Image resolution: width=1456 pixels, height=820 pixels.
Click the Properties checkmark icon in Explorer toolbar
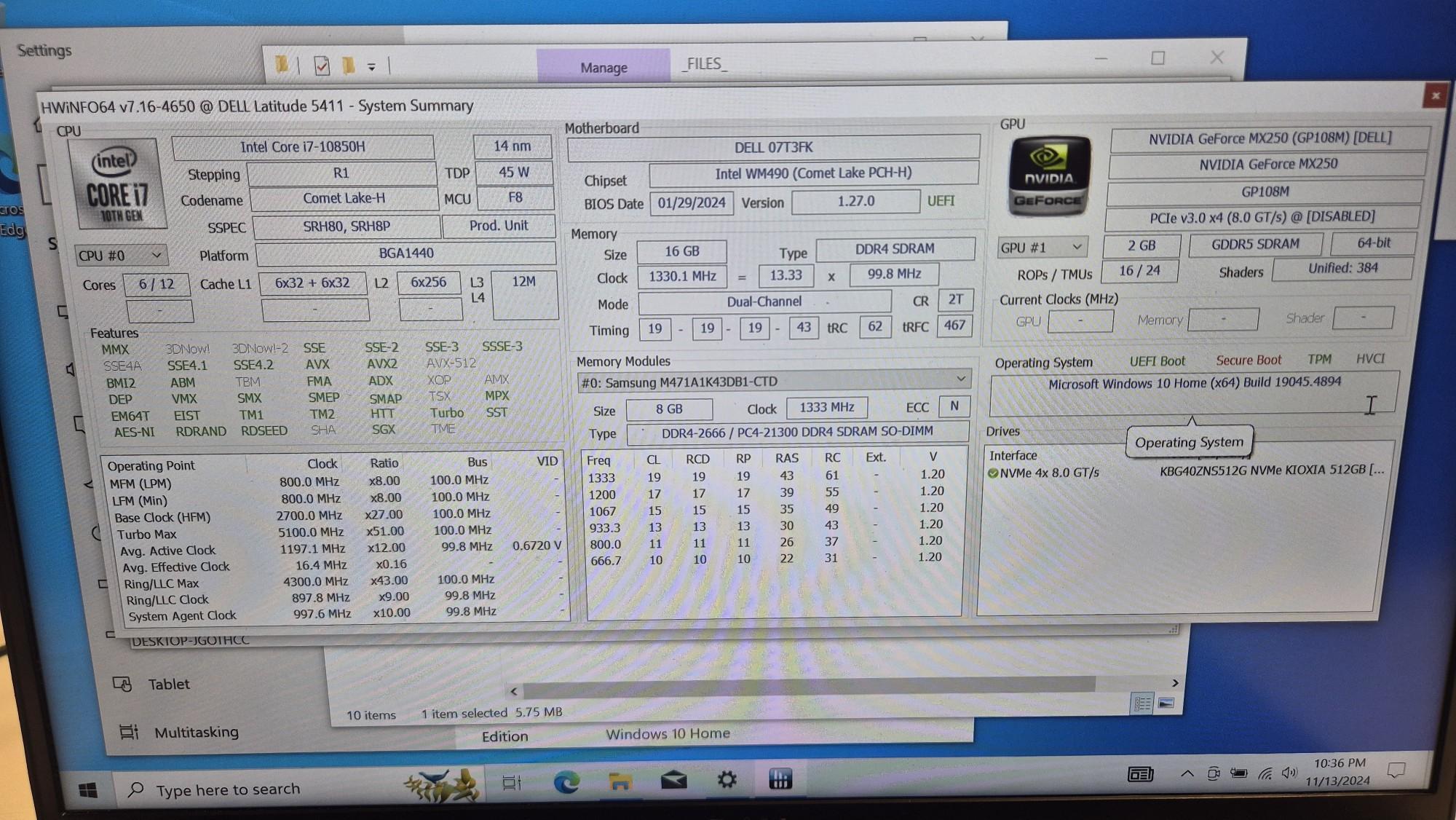pyautogui.click(x=321, y=66)
